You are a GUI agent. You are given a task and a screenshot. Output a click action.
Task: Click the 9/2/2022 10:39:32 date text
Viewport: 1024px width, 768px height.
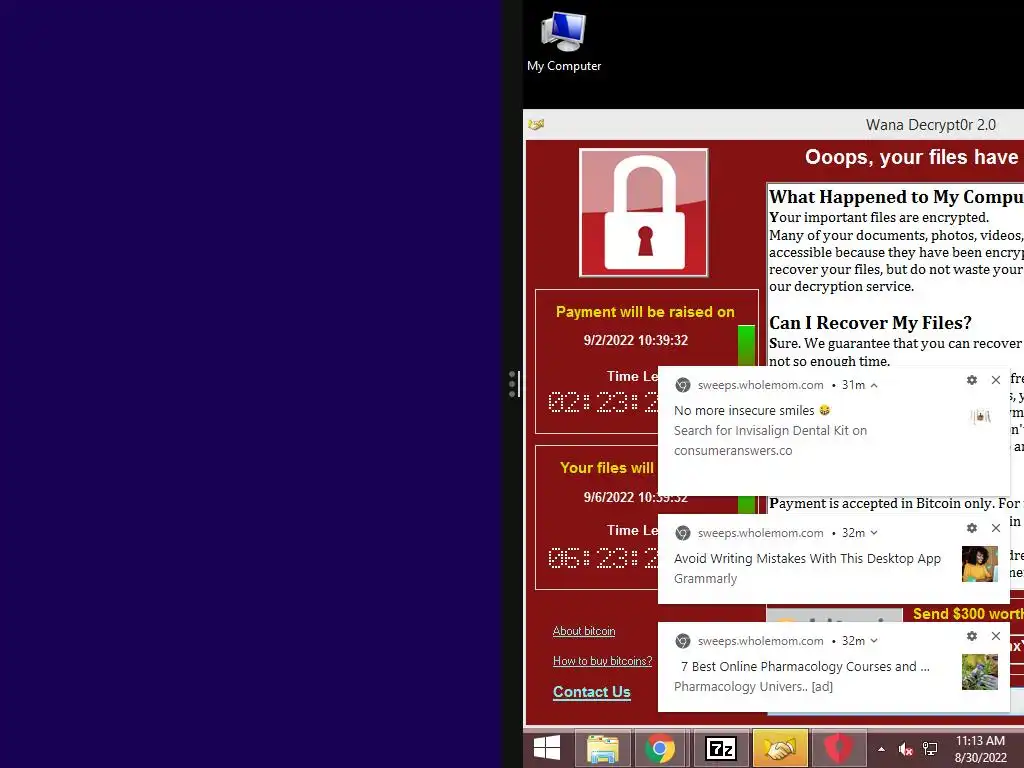pyautogui.click(x=635, y=340)
